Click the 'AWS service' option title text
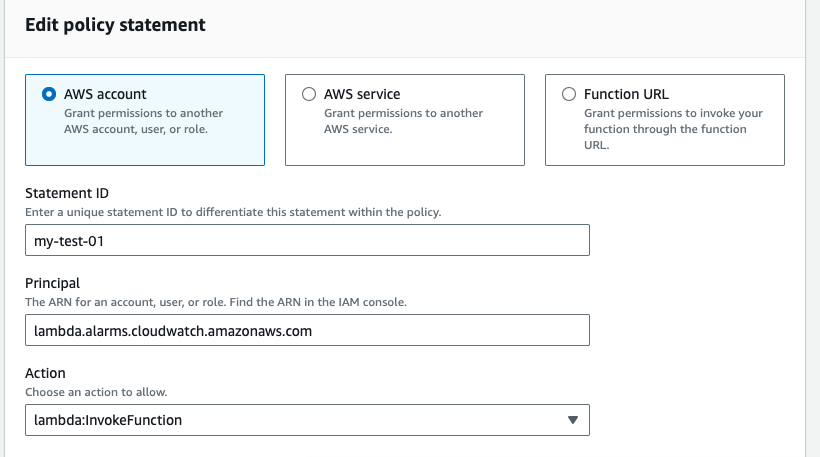 coord(362,94)
